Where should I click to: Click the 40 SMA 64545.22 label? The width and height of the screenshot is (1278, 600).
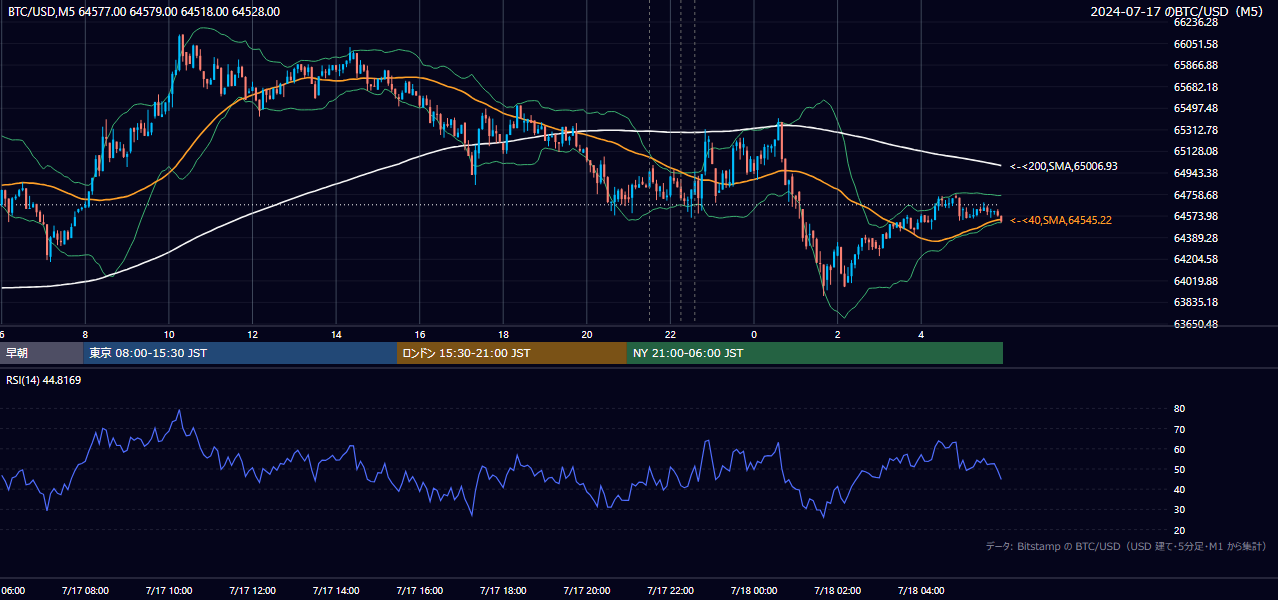point(1061,220)
